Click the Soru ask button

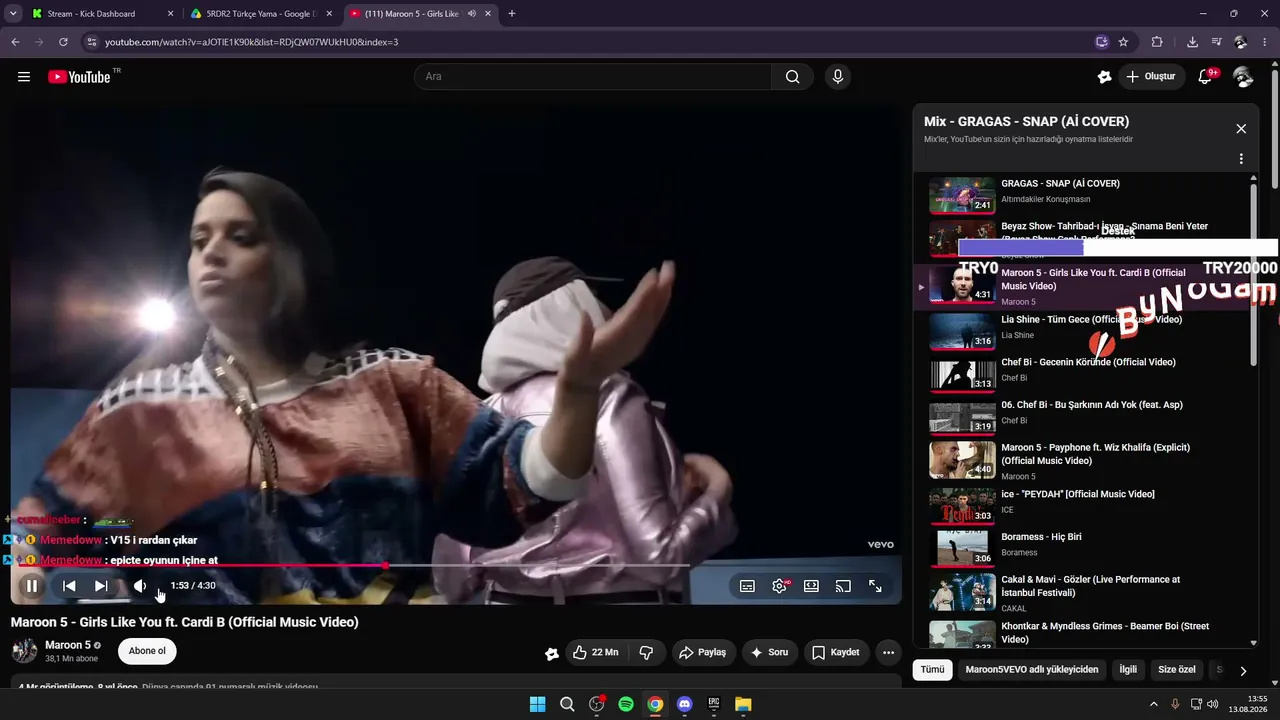tap(769, 653)
